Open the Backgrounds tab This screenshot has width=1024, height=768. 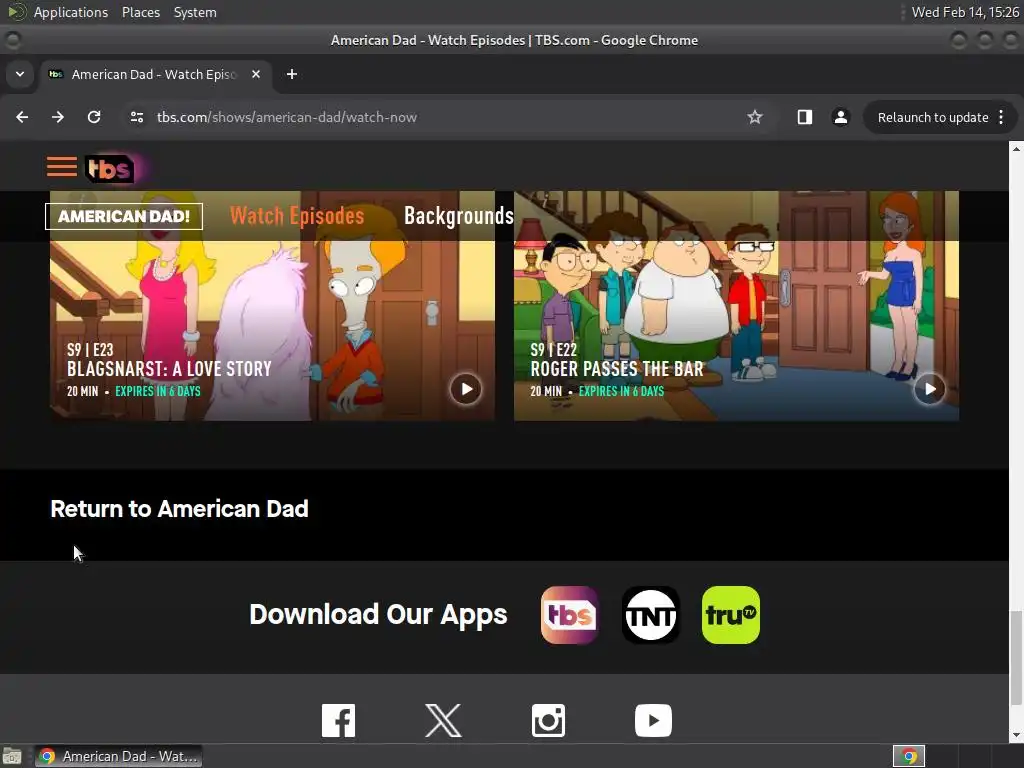(458, 216)
